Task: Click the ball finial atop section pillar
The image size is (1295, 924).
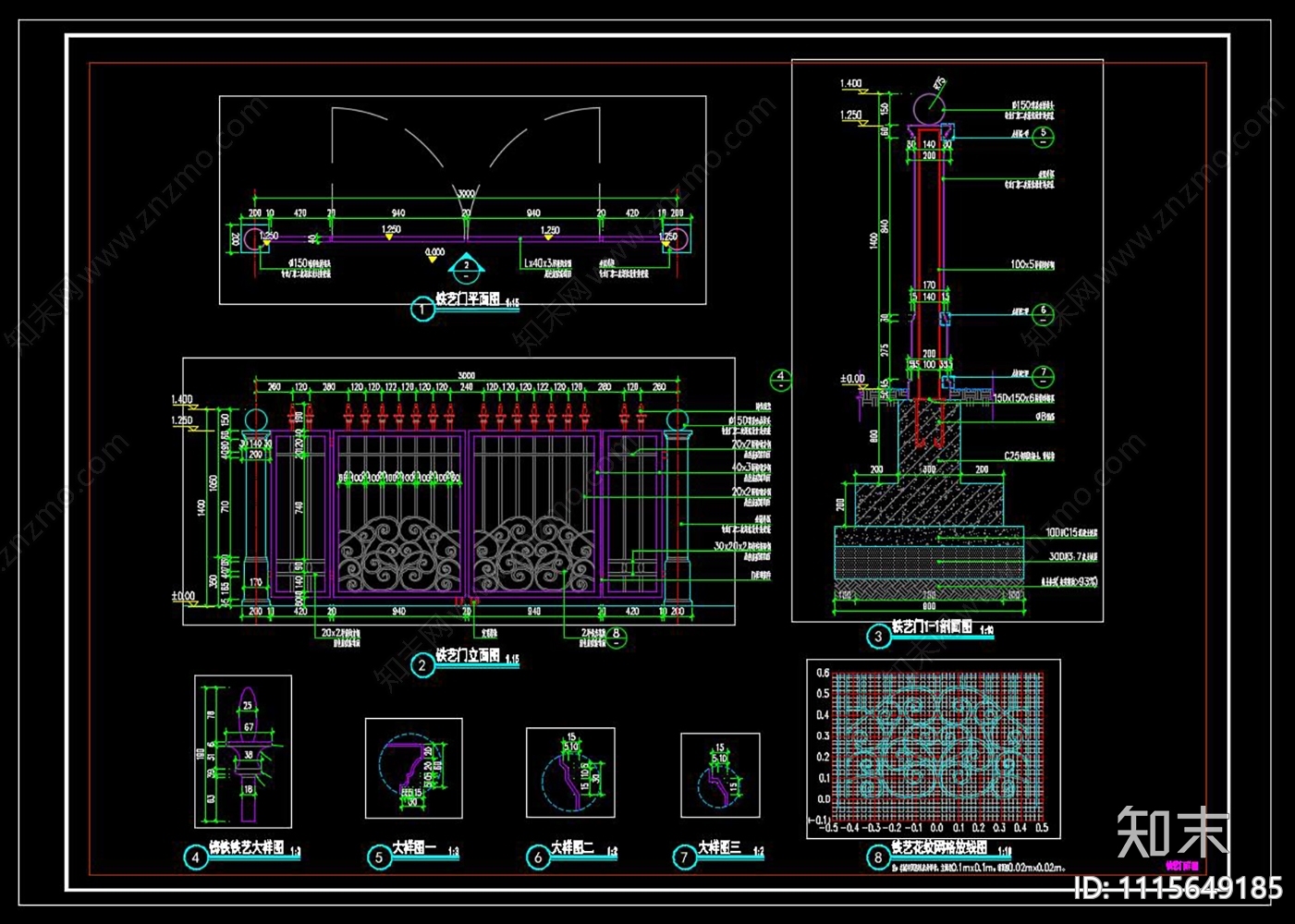Action: click(930, 108)
